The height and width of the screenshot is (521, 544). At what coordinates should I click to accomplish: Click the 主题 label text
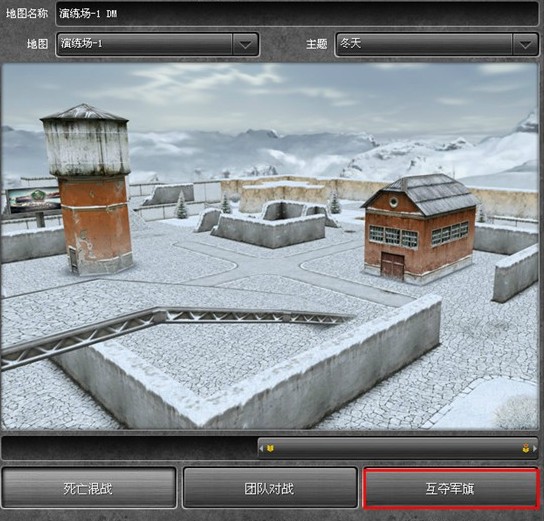pos(316,44)
